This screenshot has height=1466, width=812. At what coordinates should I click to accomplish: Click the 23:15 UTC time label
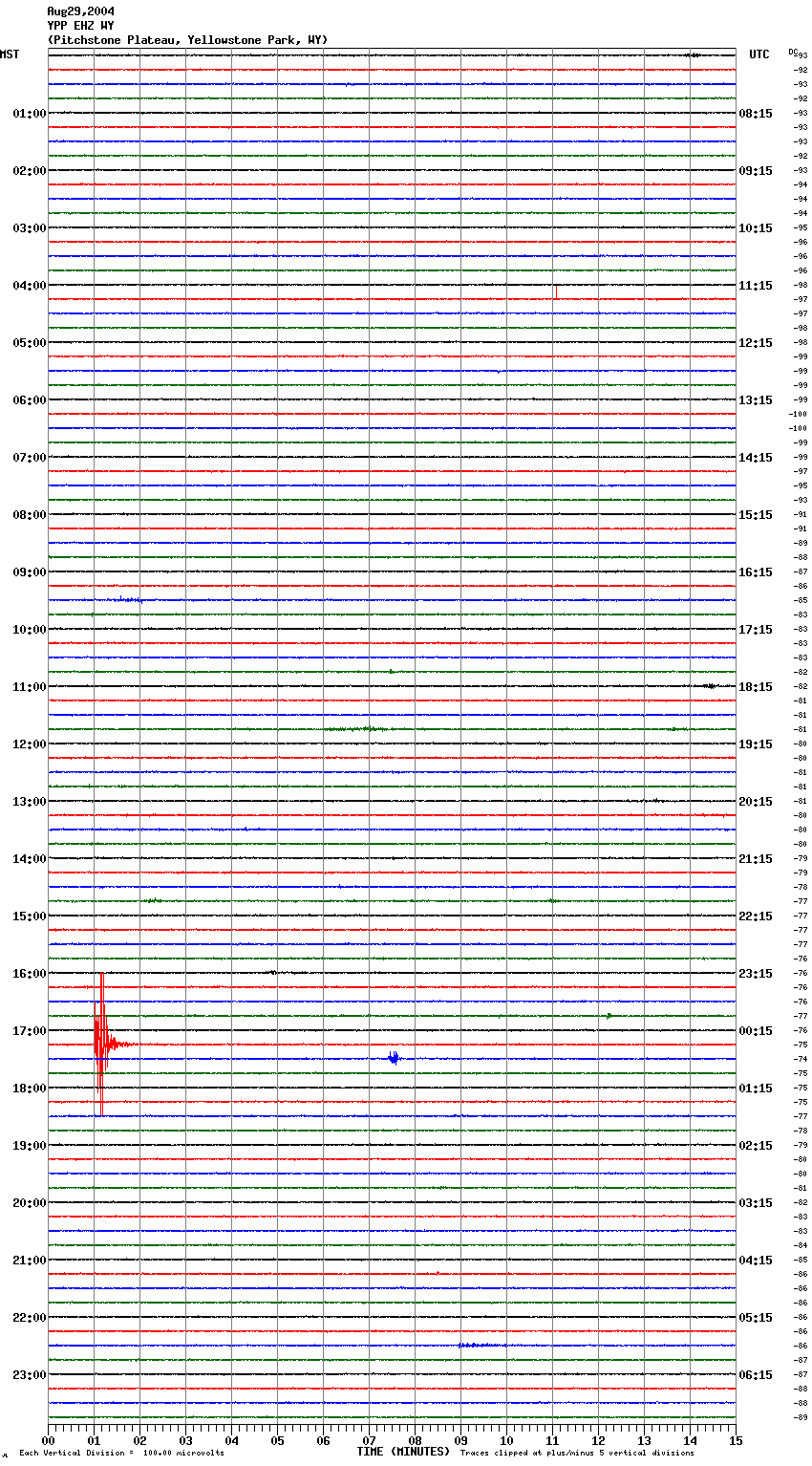pyautogui.click(x=756, y=974)
